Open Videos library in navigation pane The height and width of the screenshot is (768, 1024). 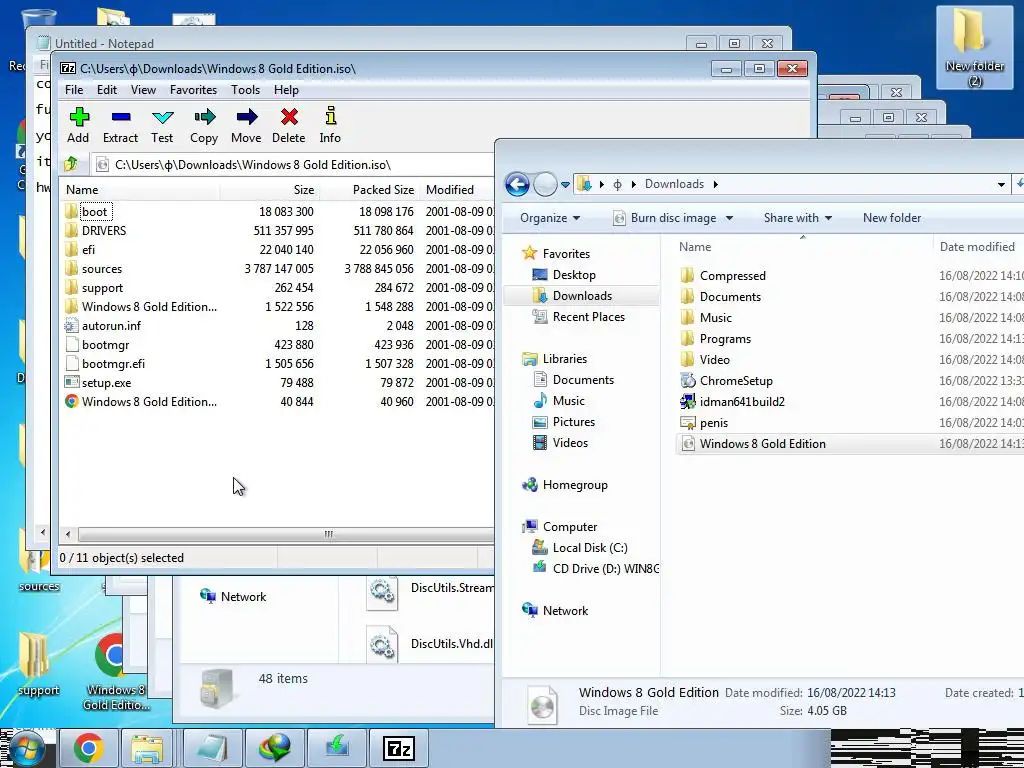tap(560, 443)
